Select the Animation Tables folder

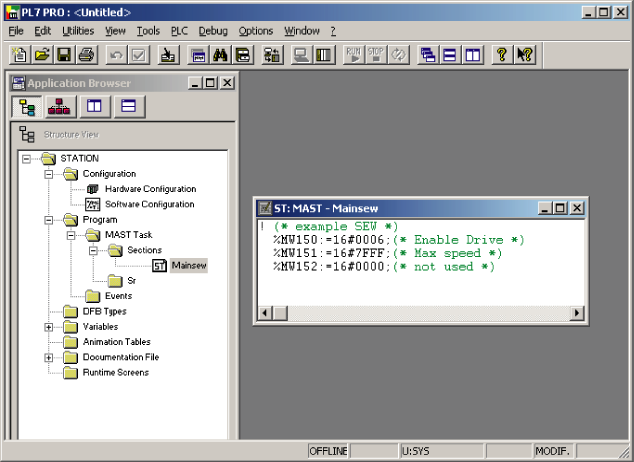116,342
